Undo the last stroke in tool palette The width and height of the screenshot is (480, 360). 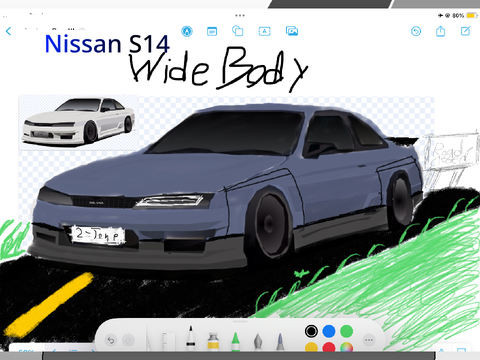coord(111,340)
